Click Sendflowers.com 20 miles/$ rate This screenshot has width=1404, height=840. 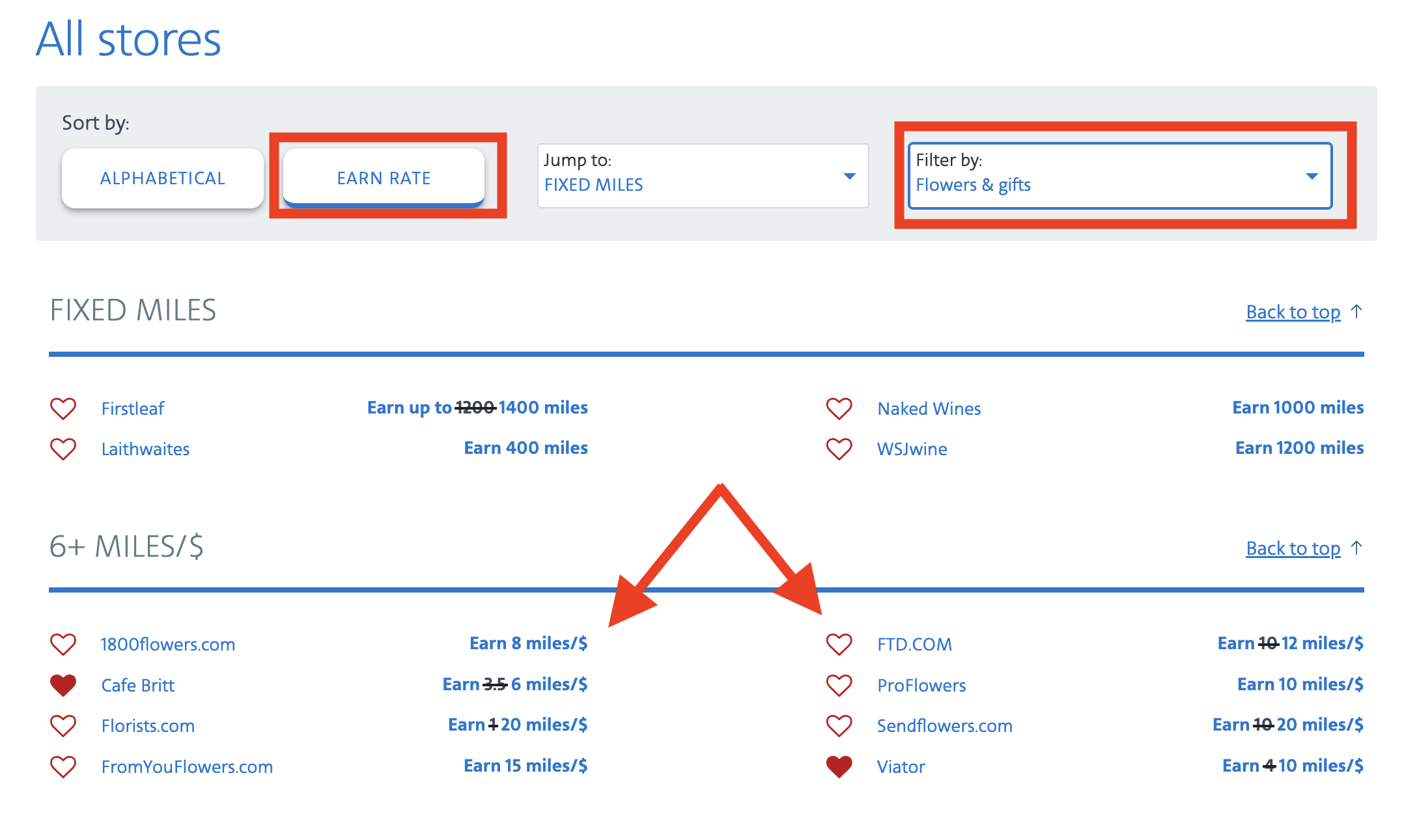pyautogui.click(x=1288, y=725)
